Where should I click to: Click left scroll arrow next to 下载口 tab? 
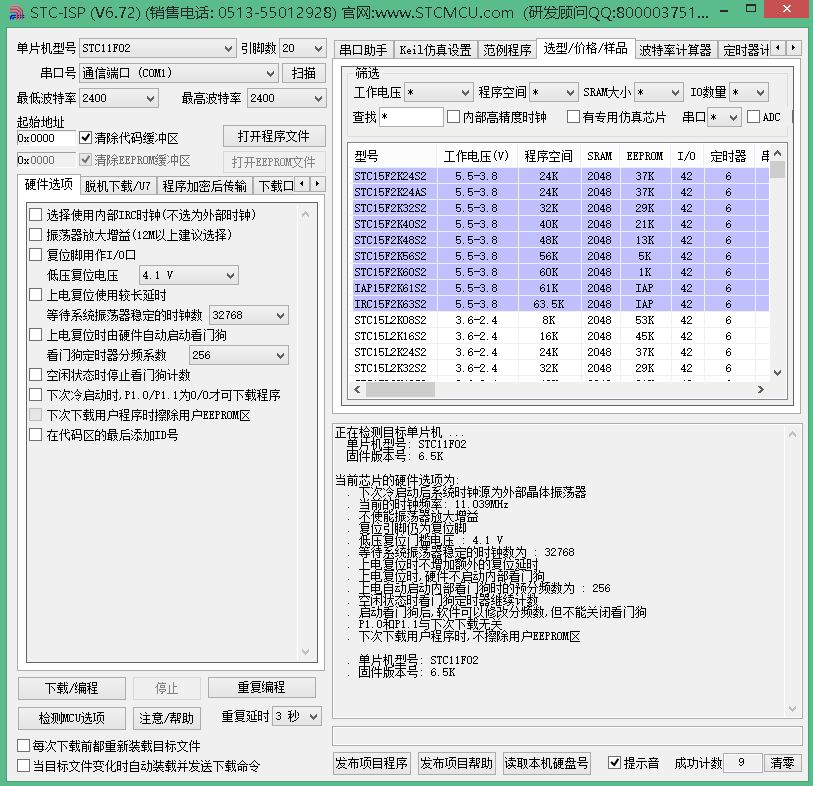tap(302, 184)
